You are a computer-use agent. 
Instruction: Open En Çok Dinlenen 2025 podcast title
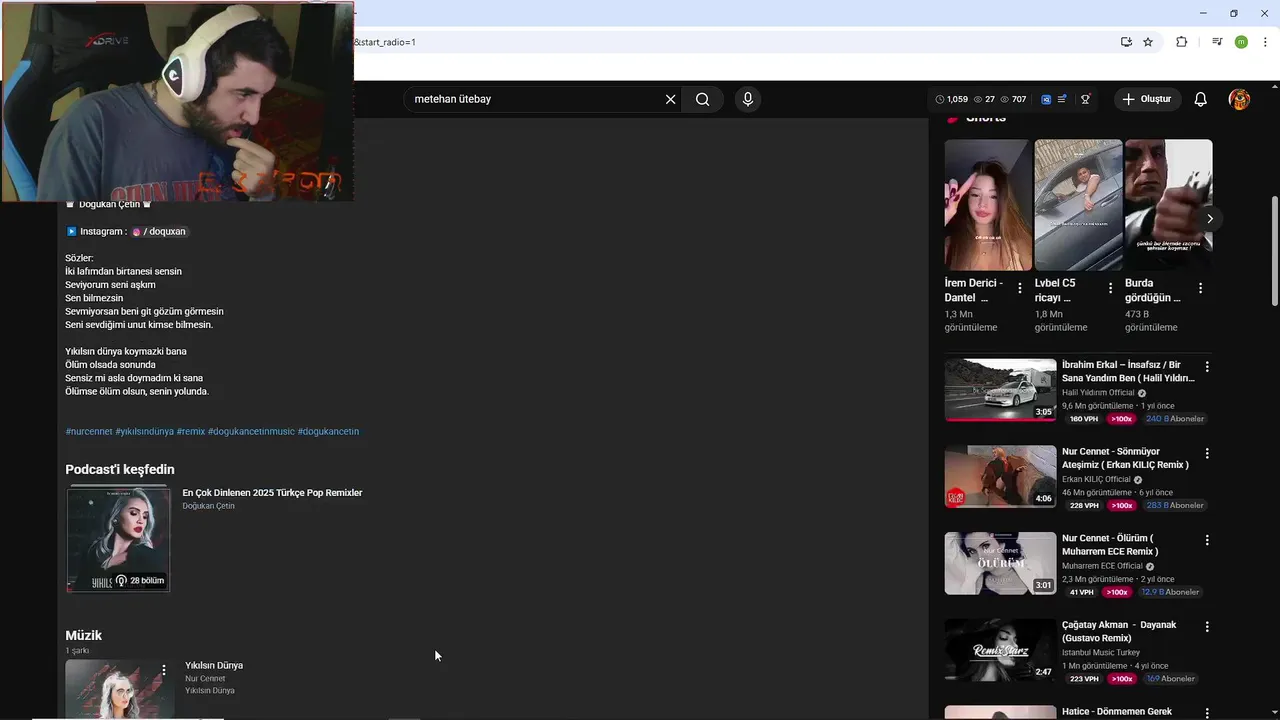pos(272,493)
